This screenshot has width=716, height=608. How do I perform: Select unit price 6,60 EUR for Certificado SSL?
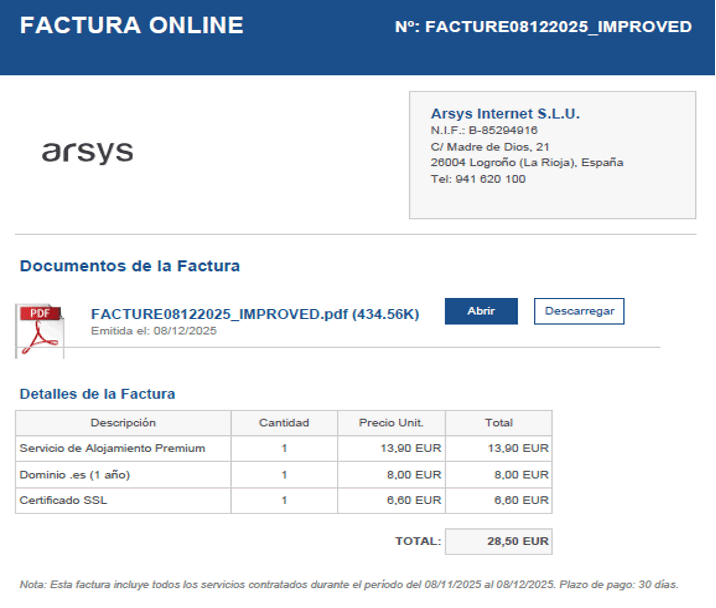coord(391,501)
